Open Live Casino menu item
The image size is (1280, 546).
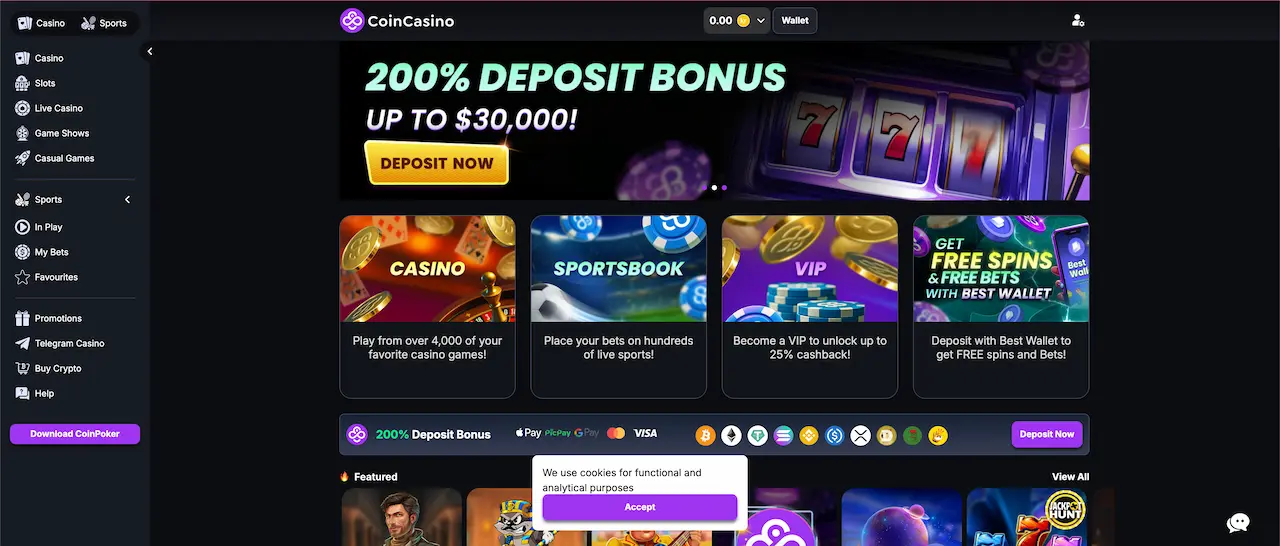[58, 108]
